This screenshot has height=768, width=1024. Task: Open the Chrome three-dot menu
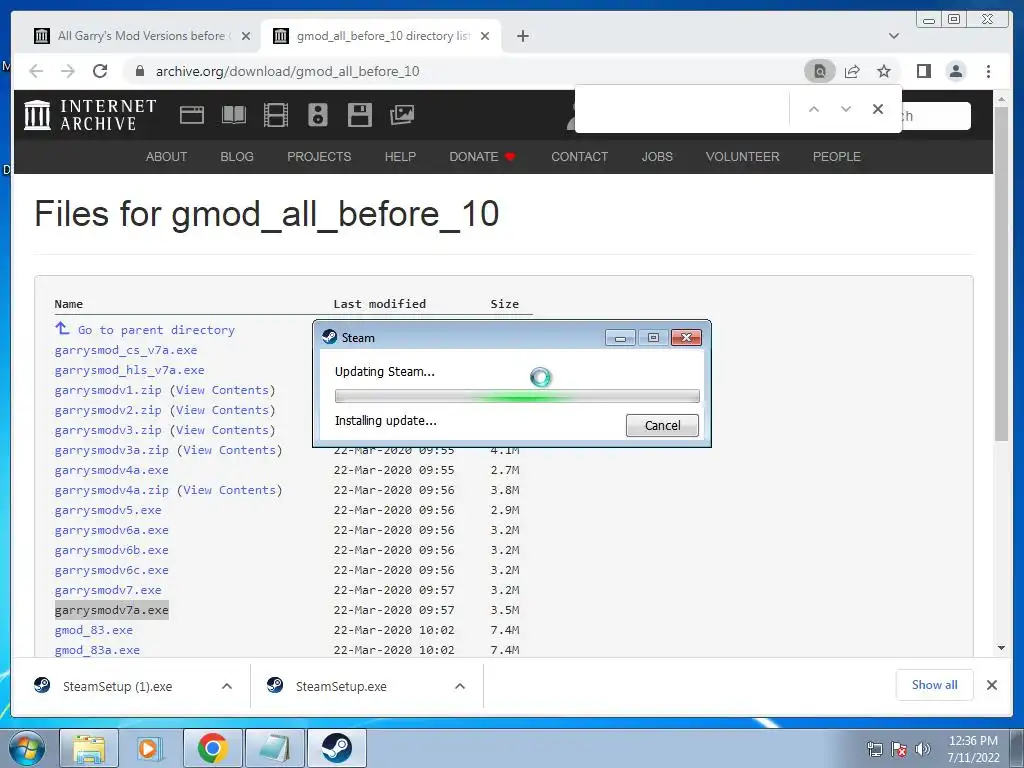(989, 71)
